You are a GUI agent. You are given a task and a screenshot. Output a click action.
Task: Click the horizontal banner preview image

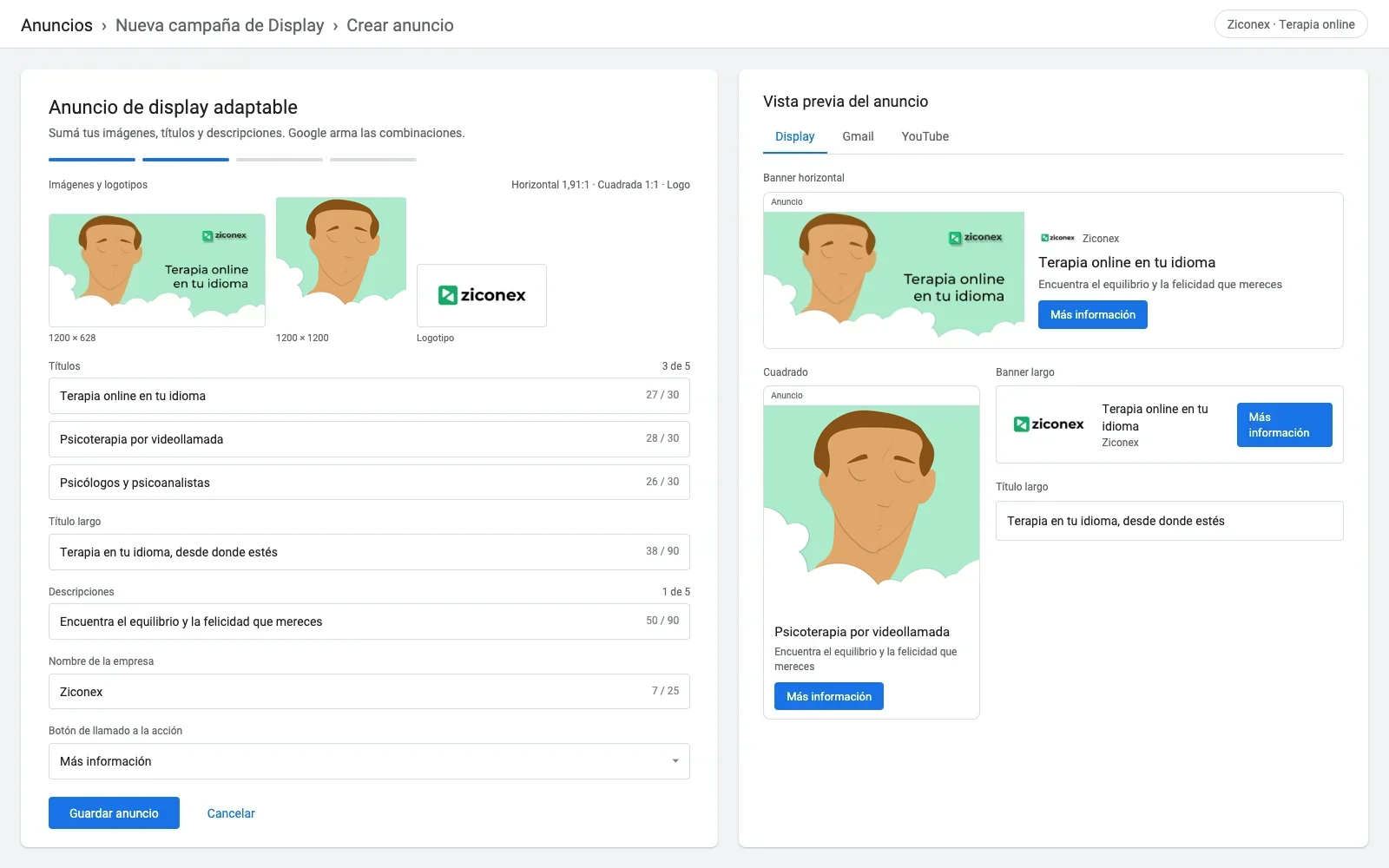tap(894, 279)
